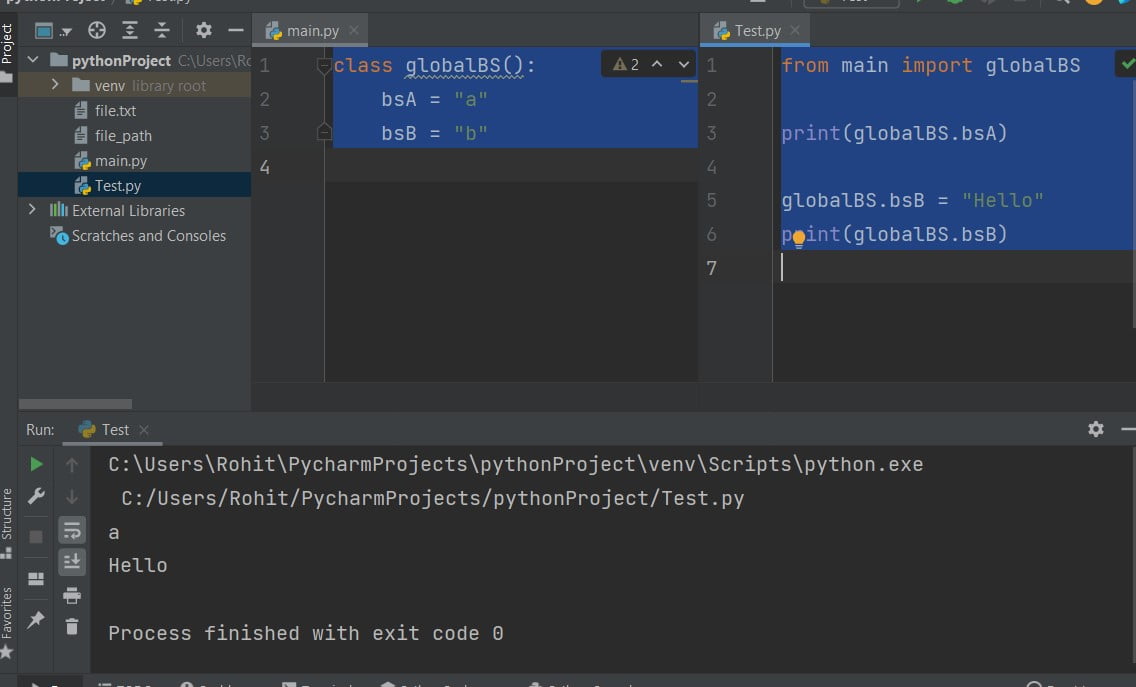
Task: Go to next warning with down chevron
Action: coord(684,64)
